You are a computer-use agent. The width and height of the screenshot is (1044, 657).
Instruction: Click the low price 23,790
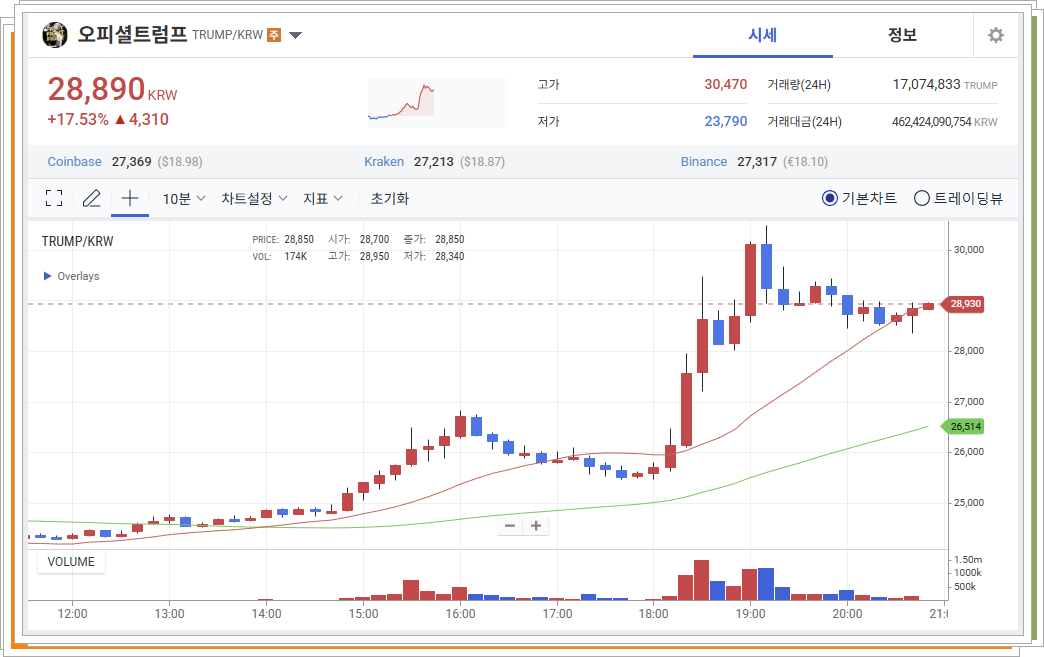[726, 121]
